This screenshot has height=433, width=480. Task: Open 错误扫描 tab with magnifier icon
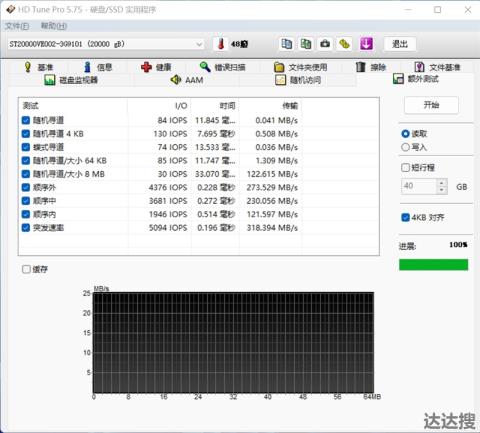click(222, 67)
